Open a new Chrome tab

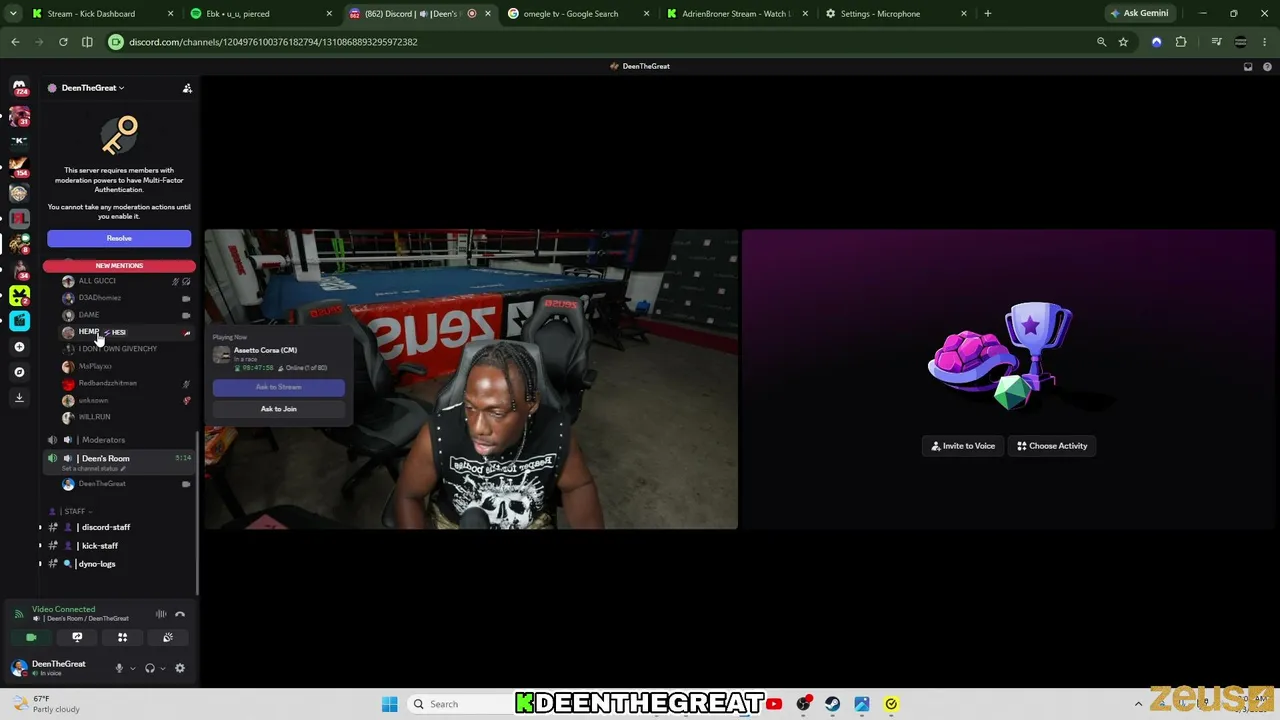click(x=988, y=14)
